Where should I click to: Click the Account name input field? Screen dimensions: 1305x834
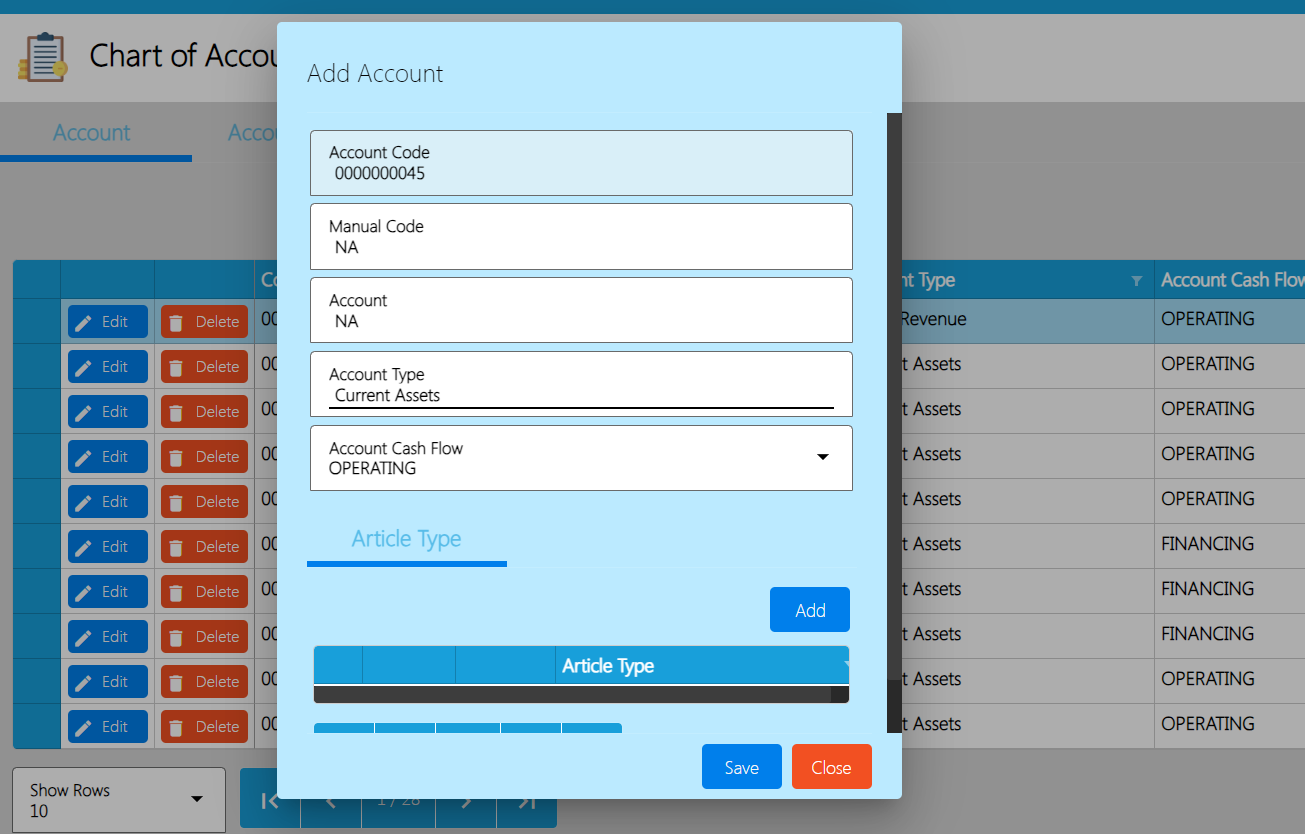coord(581,321)
